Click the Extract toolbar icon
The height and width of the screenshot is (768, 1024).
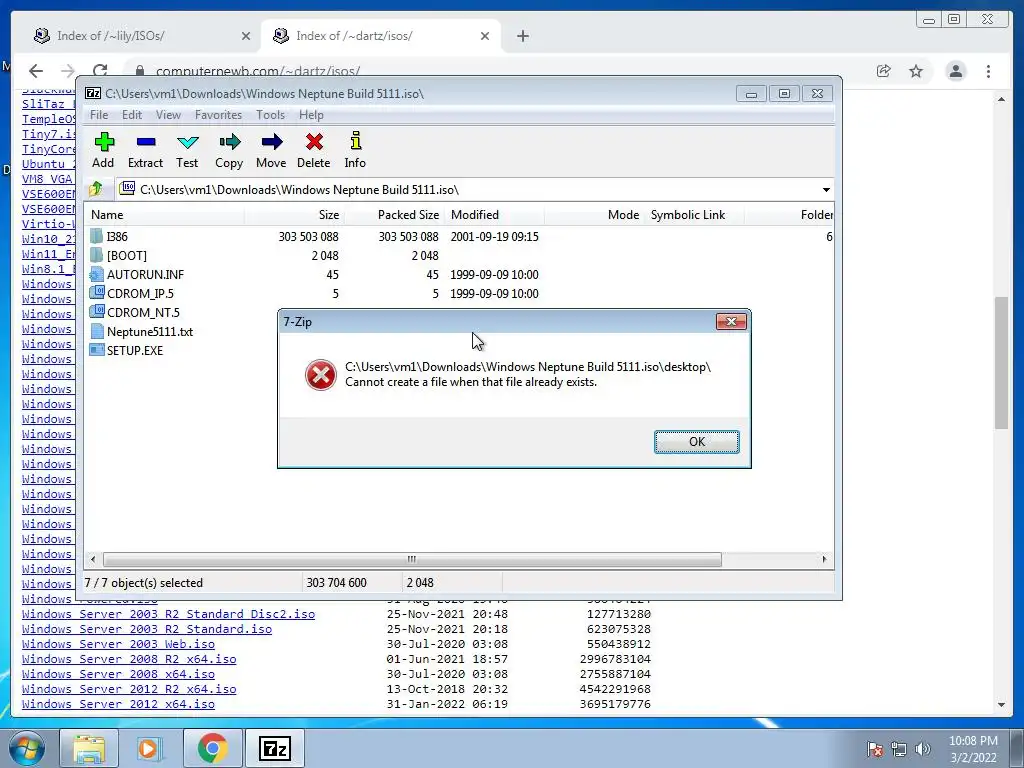point(146,142)
